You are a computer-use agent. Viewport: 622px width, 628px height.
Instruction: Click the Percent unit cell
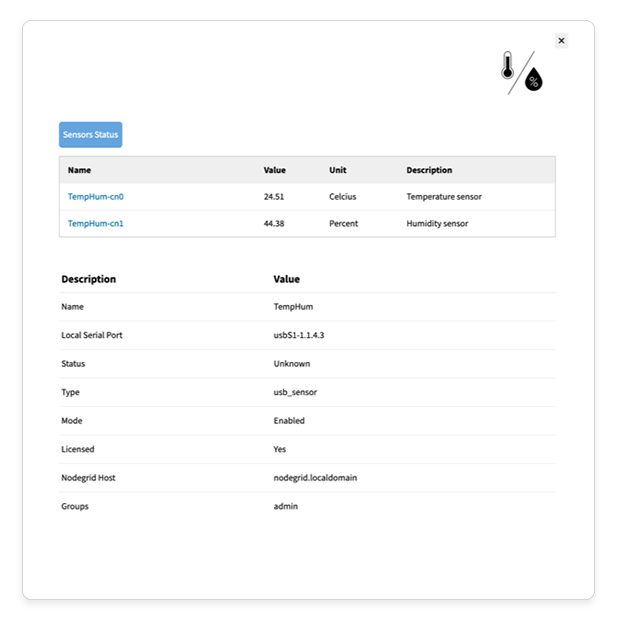point(344,224)
